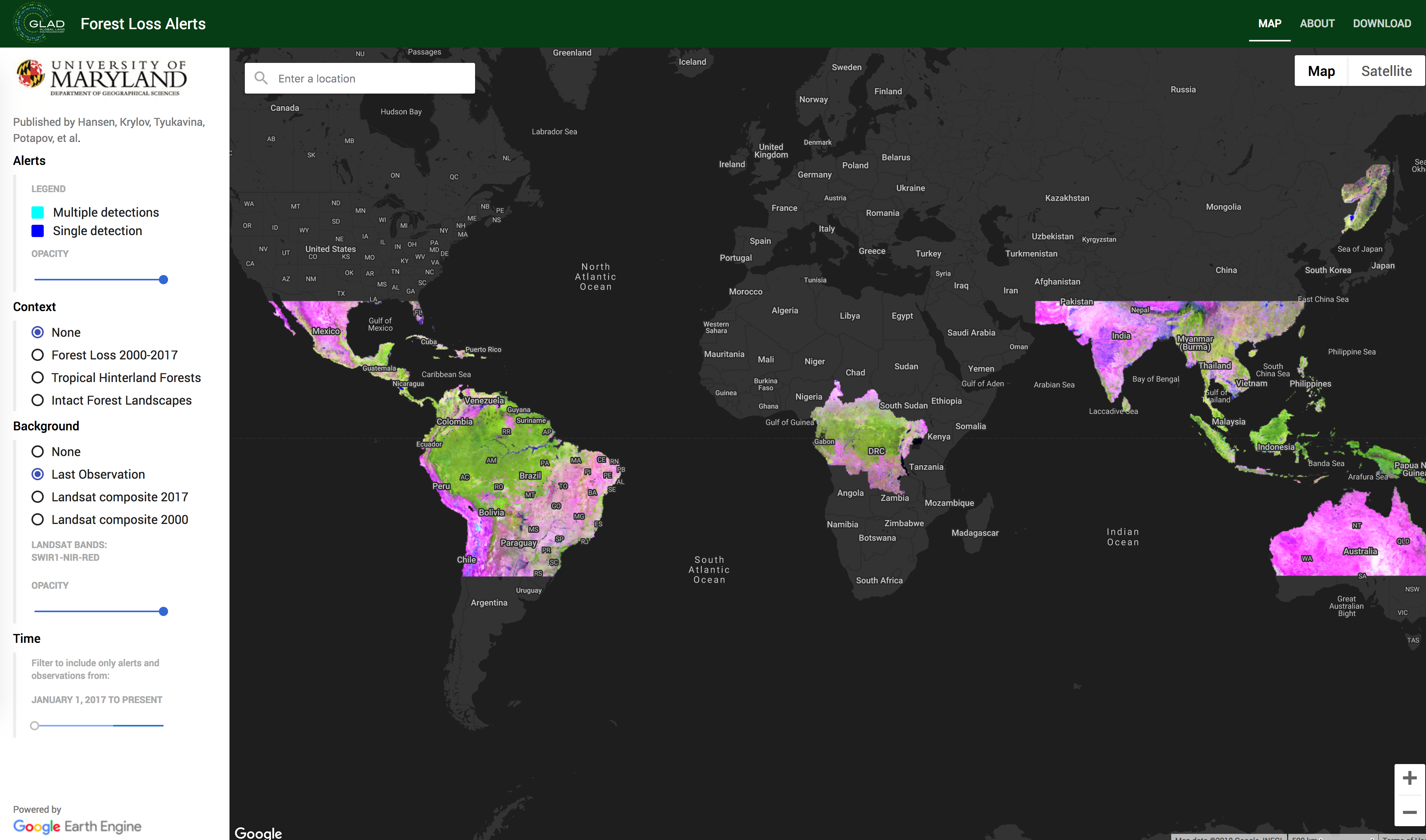Set Background to None

point(37,452)
